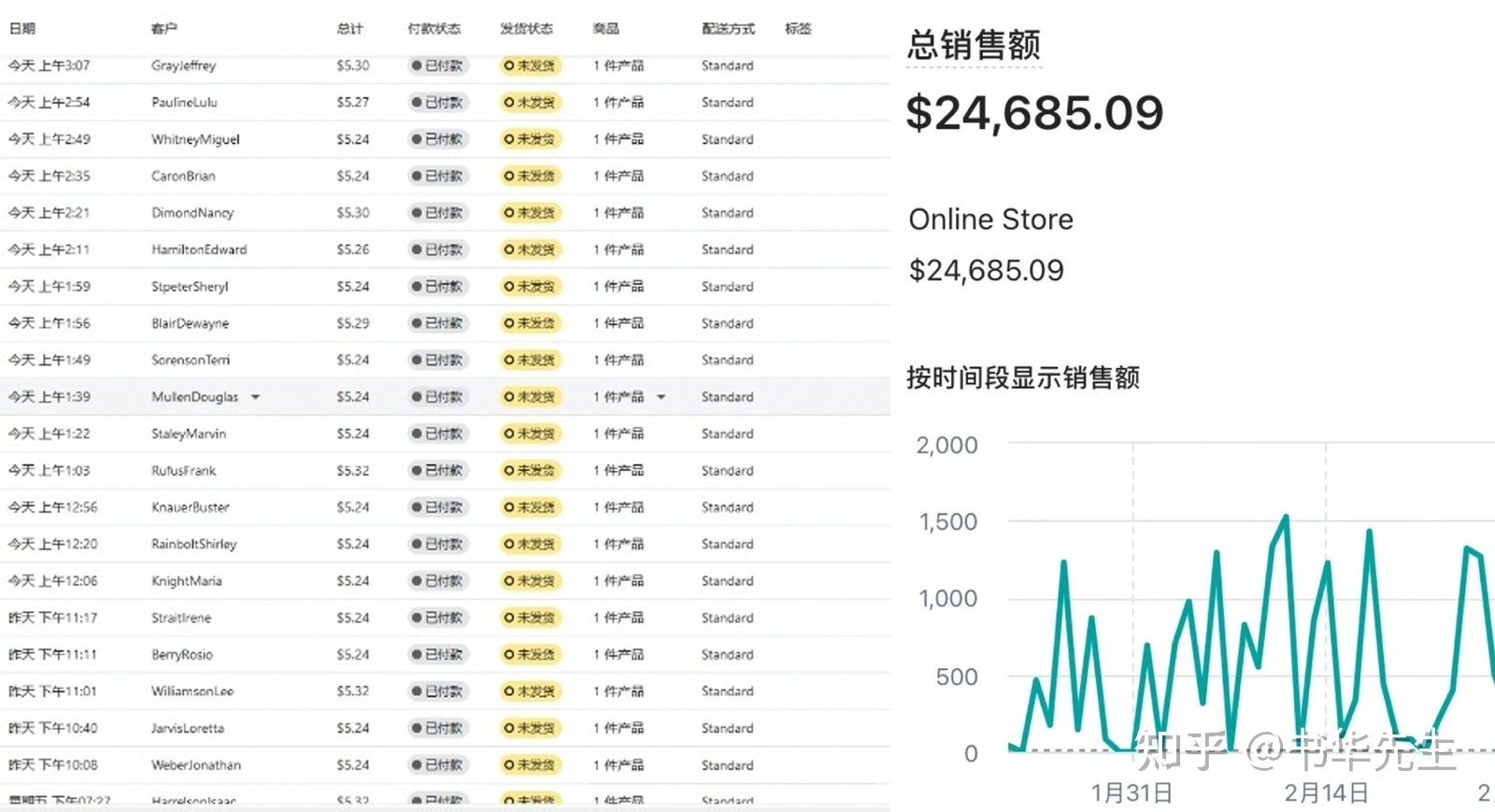Select customer name SorensonTerri
1495x812 pixels.
click(x=191, y=360)
